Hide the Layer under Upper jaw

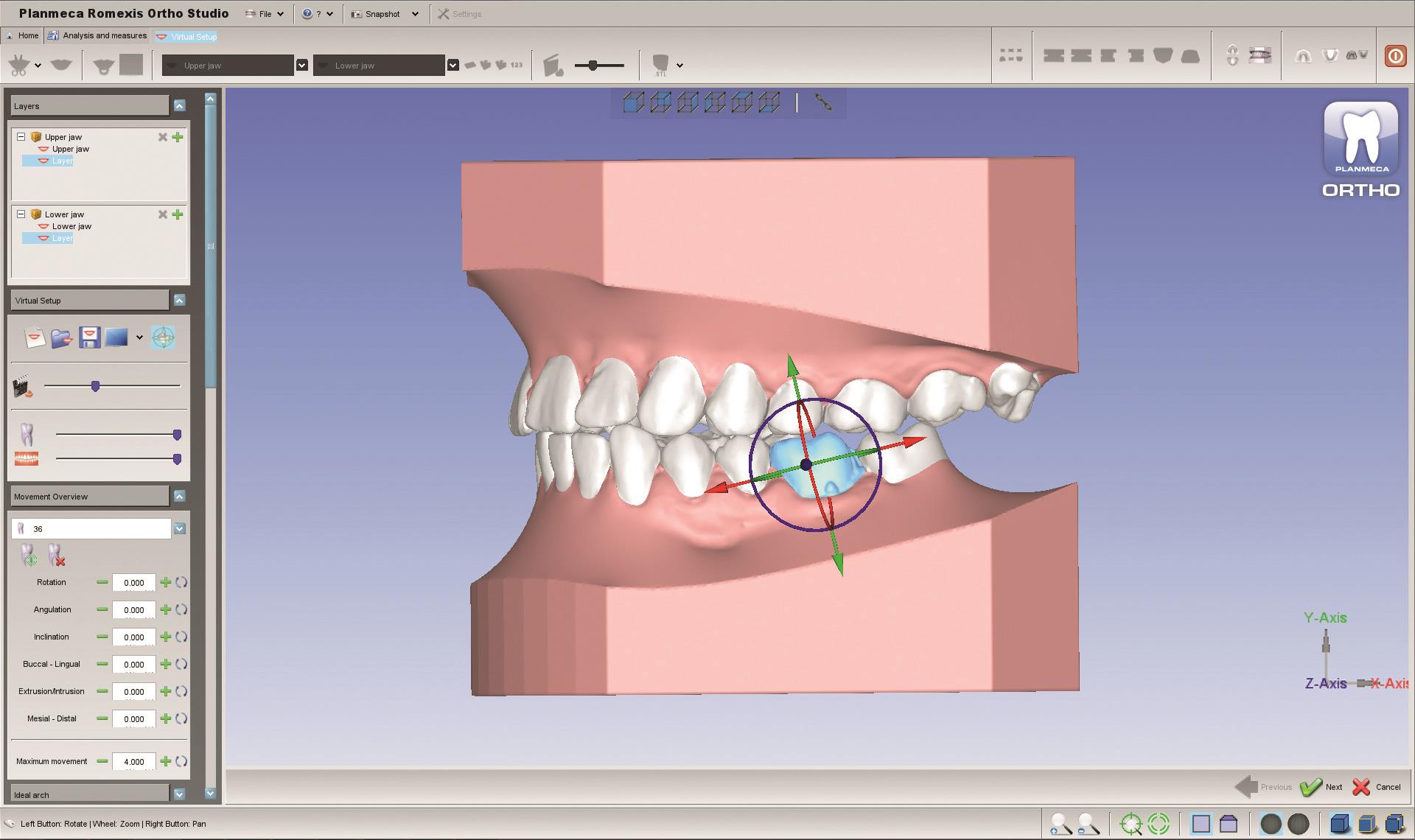[46, 161]
